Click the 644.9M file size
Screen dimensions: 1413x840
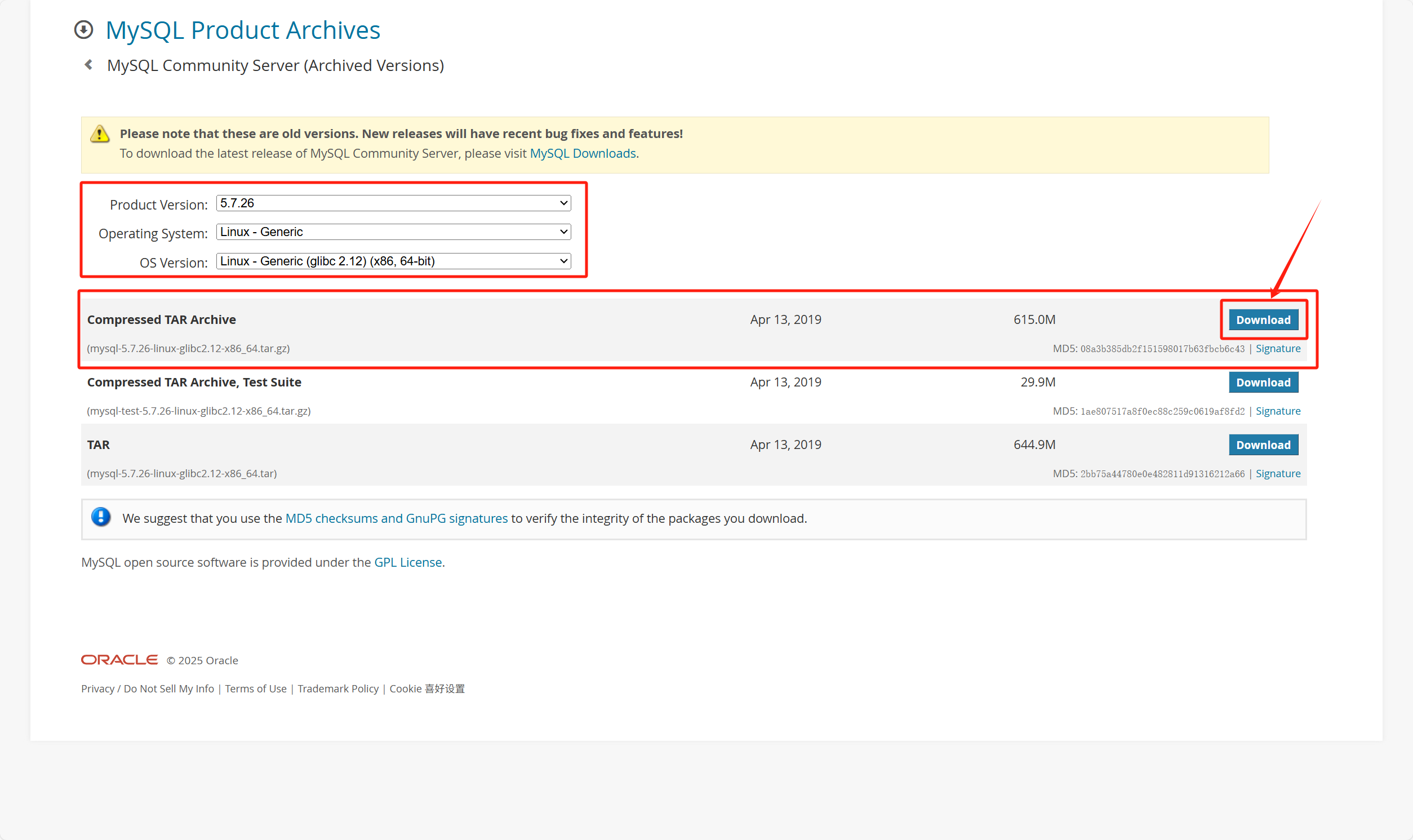pyautogui.click(x=1034, y=445)
